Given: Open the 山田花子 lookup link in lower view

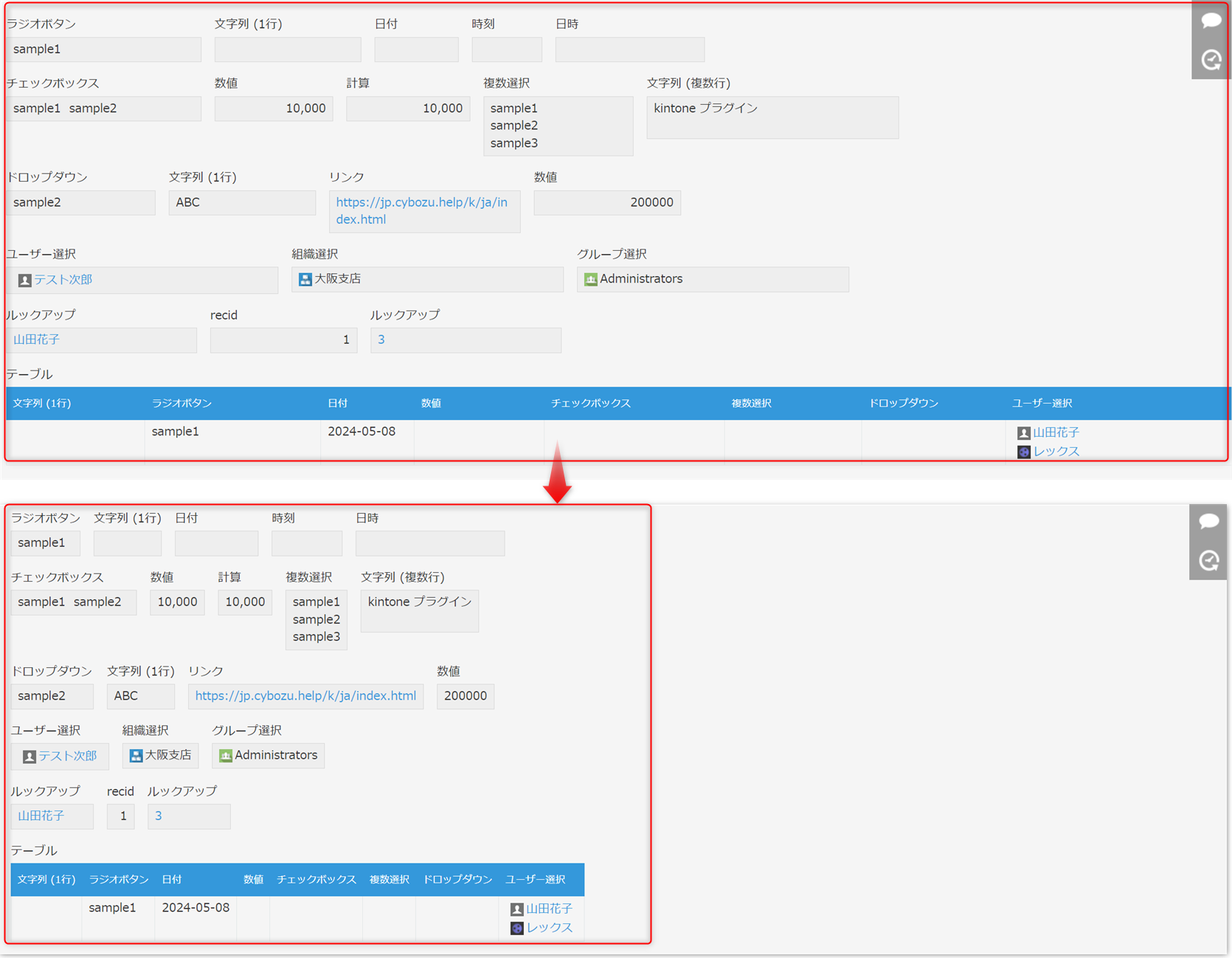Looking at the screenshot, I should [41, 816].
